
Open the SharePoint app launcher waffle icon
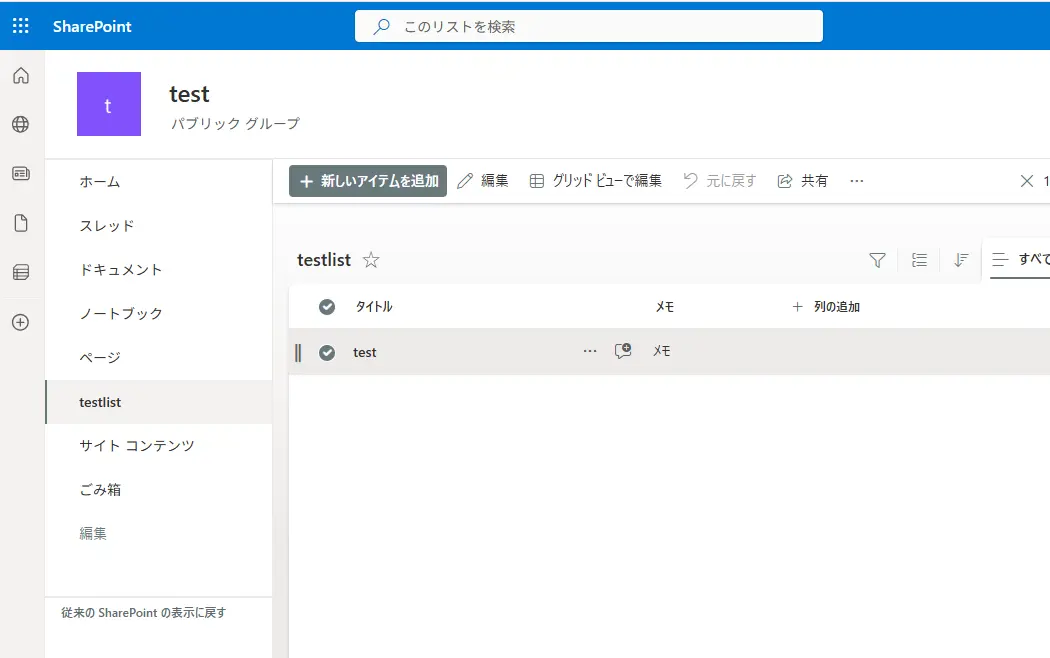coord(20,25)
